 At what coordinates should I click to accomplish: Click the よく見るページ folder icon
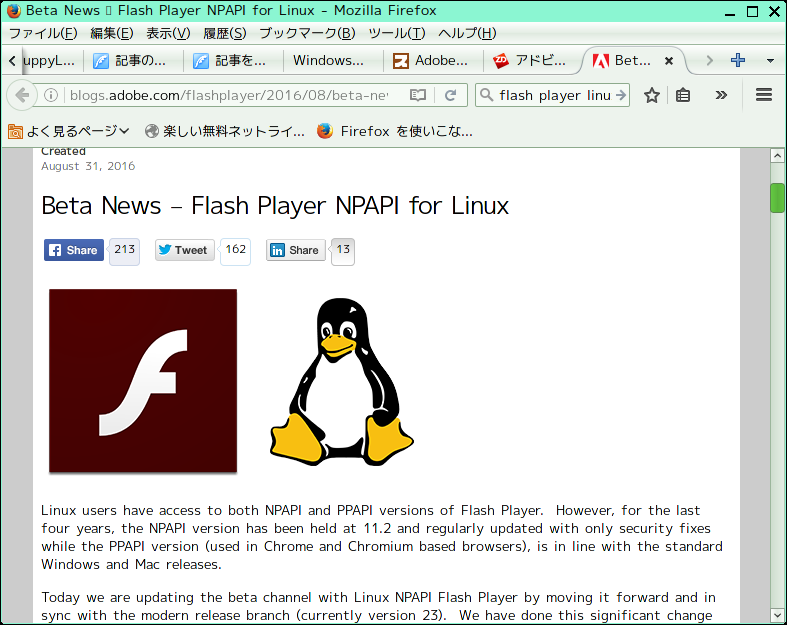pyautogui.click(x=15, y=132)
